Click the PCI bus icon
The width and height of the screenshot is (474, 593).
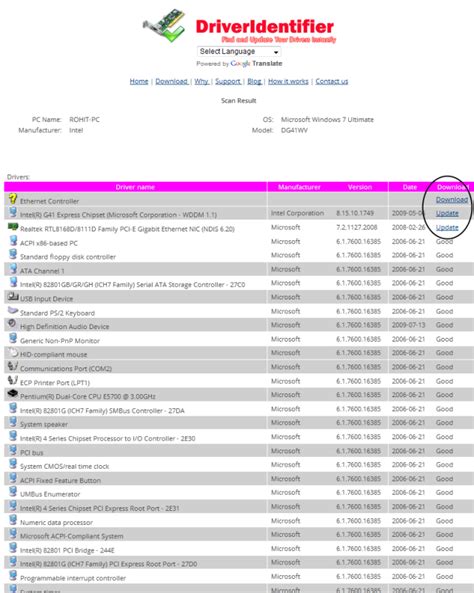[13, 450]
